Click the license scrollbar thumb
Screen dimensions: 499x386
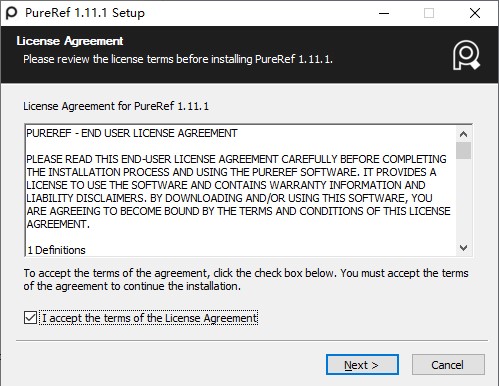pos(463,151)
